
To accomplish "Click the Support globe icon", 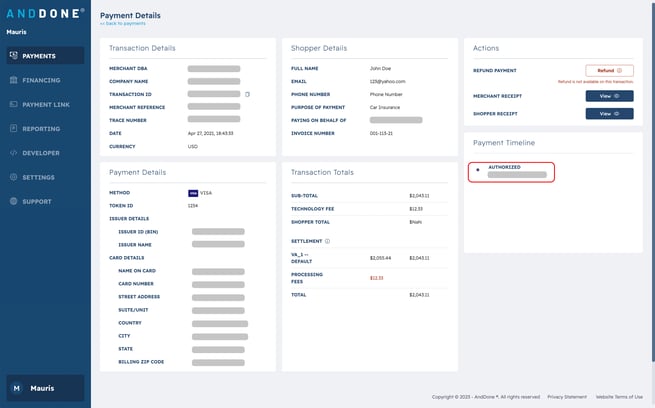I will pos(13,201).
